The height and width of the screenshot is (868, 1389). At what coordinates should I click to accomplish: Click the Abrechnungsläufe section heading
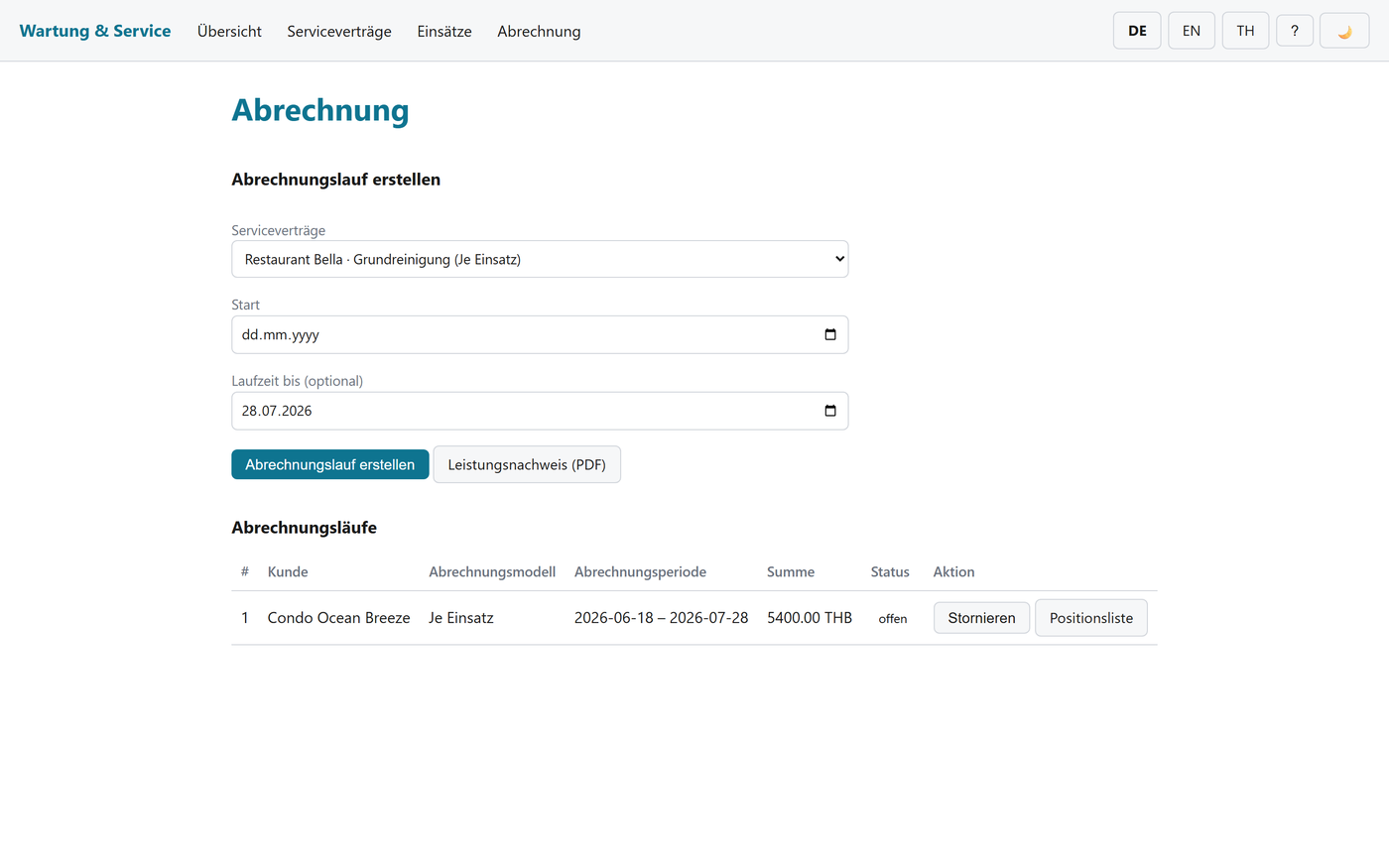(x=305, y=528)
